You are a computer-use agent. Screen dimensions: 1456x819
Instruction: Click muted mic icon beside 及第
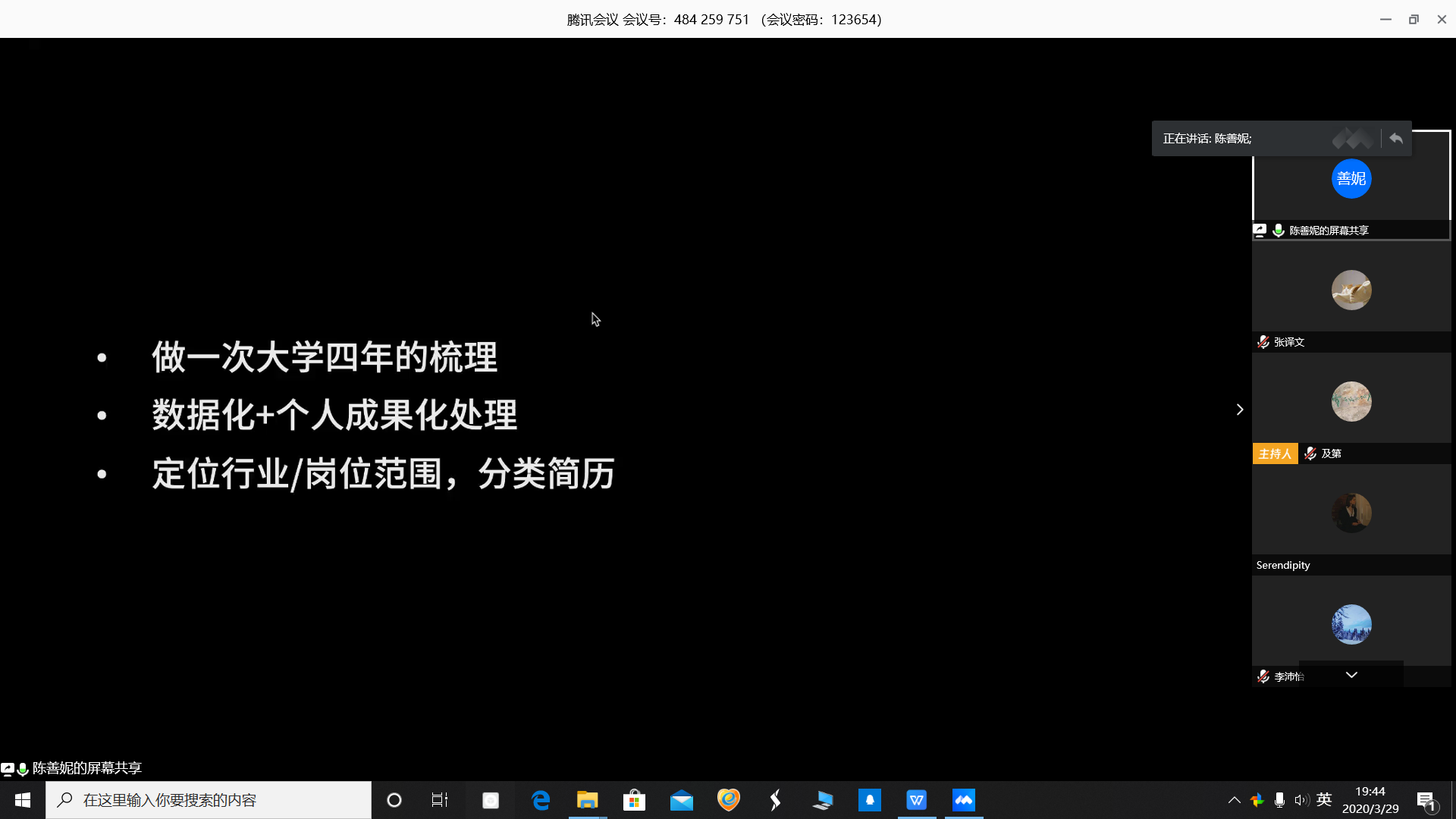tap(1310, 453)
